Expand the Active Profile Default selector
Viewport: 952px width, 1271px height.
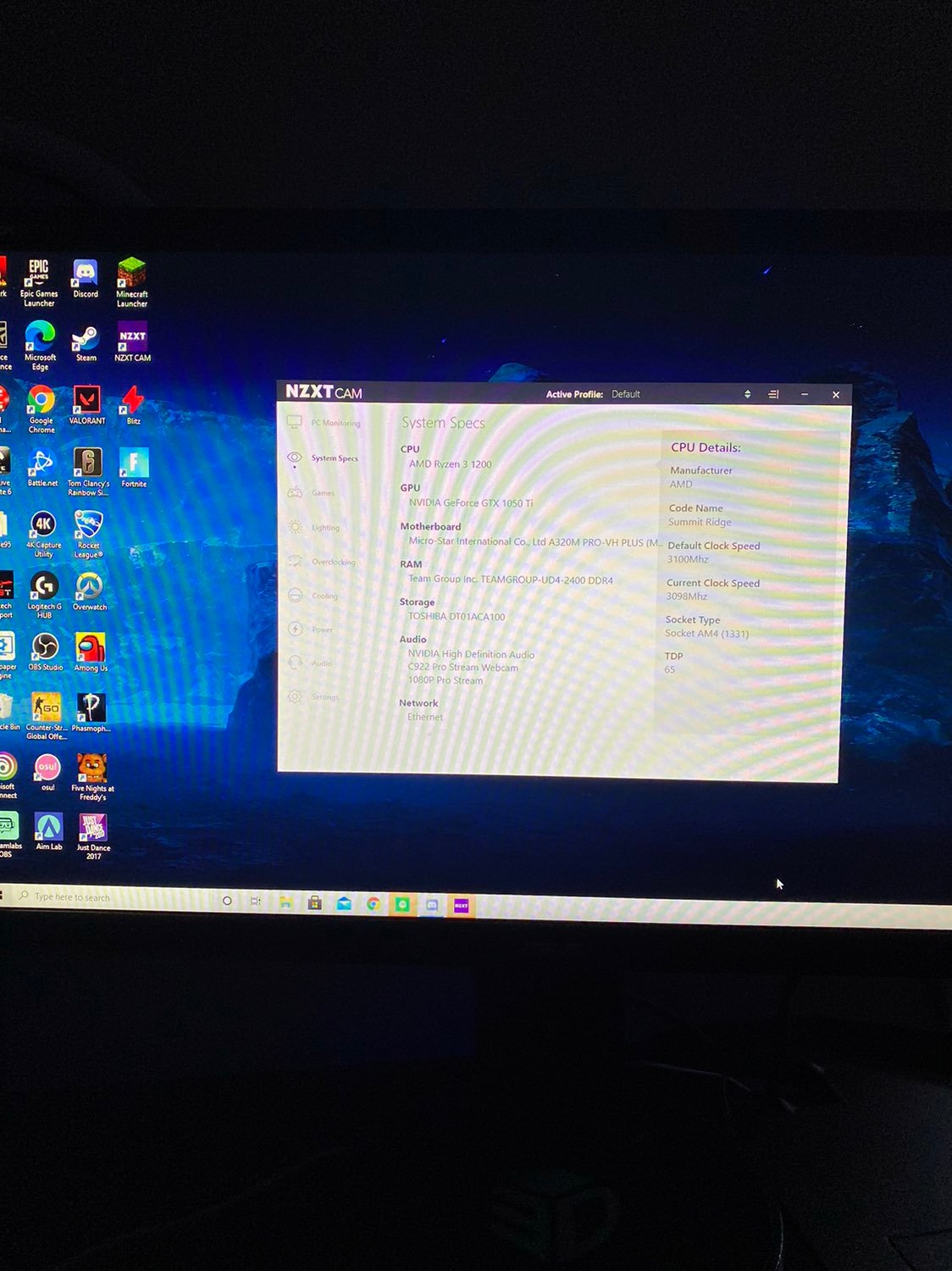(x=747, y=394)
